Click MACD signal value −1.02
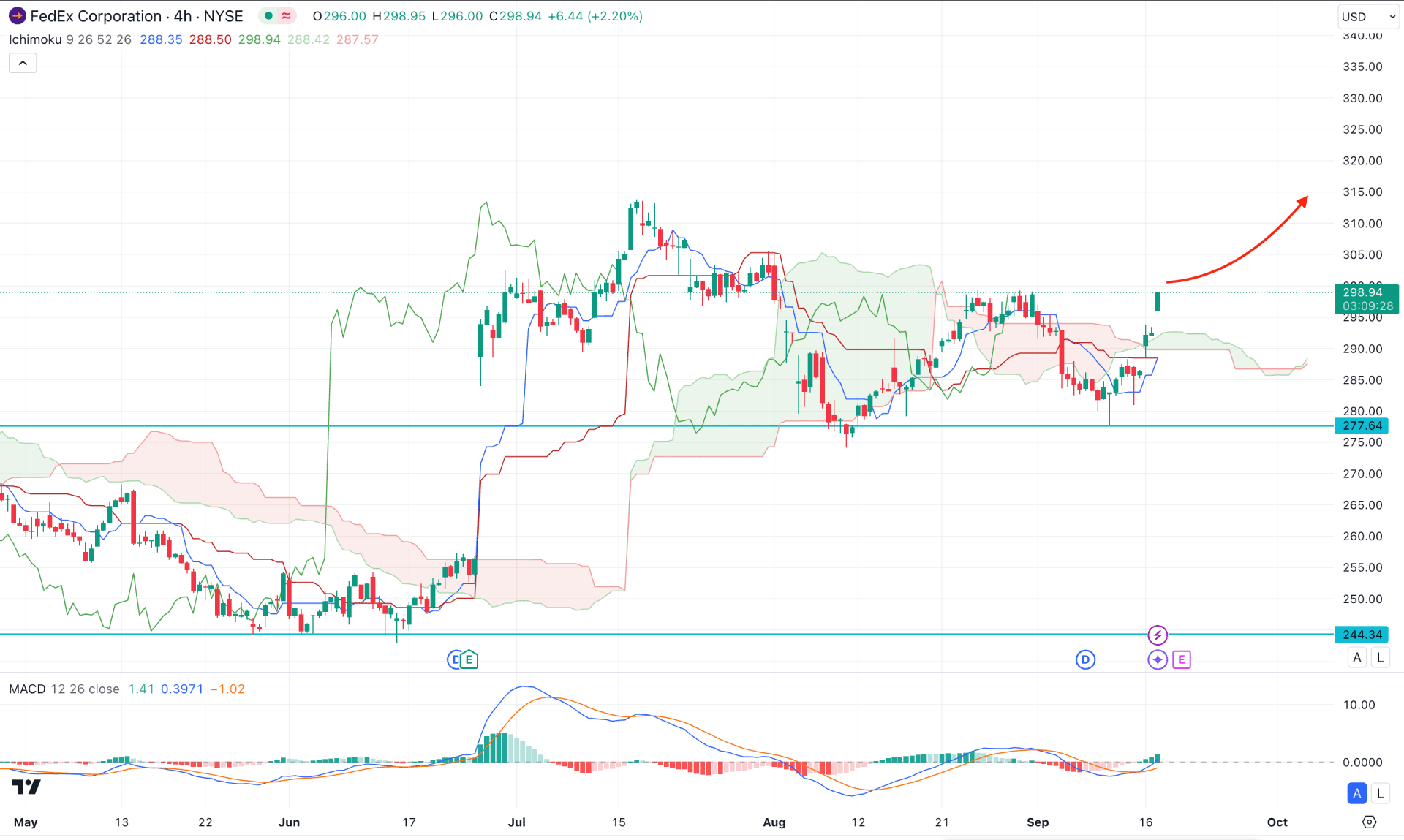Image resolution: width=1404 pixels, height=840 pixels. click(x=227, y=689)
